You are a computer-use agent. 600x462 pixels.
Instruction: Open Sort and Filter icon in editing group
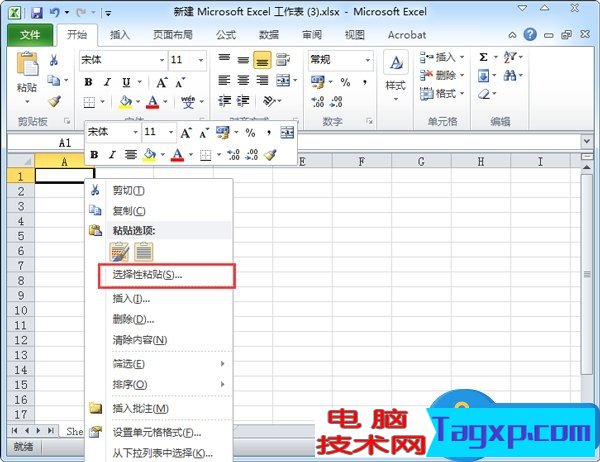point(510,57)
